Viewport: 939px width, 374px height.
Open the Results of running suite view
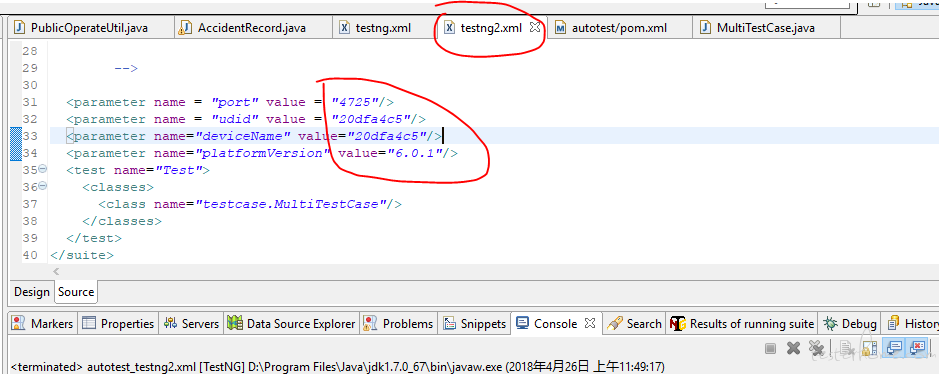tap(743, 324)
